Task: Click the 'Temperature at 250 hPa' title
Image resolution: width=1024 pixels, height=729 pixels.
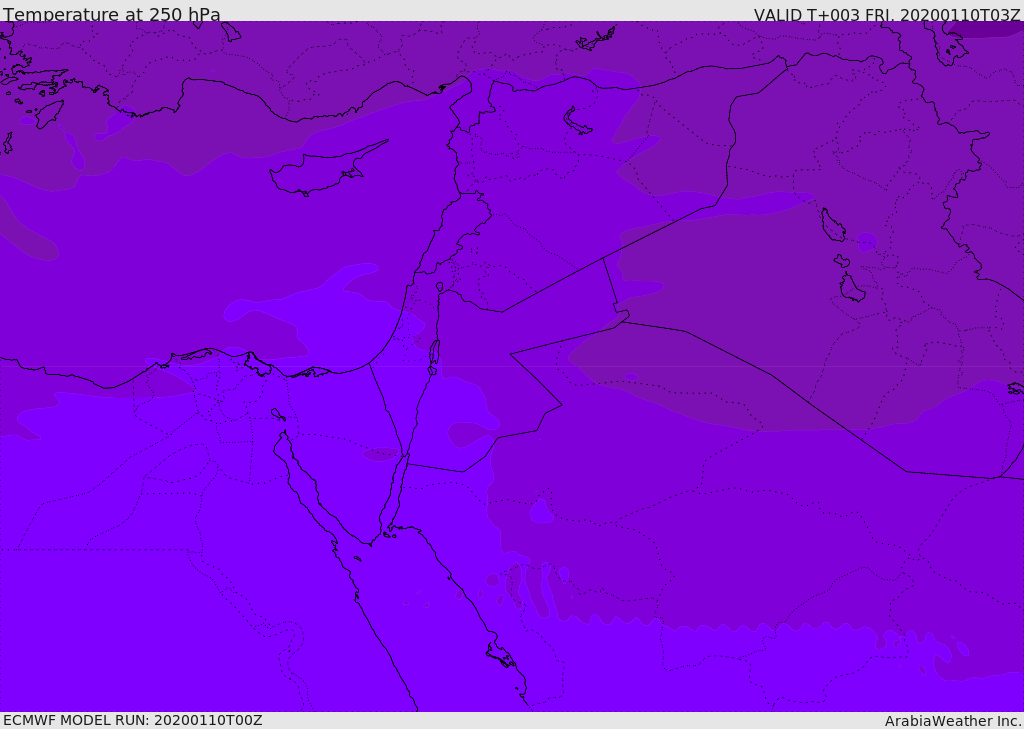Action: [112, 15]
